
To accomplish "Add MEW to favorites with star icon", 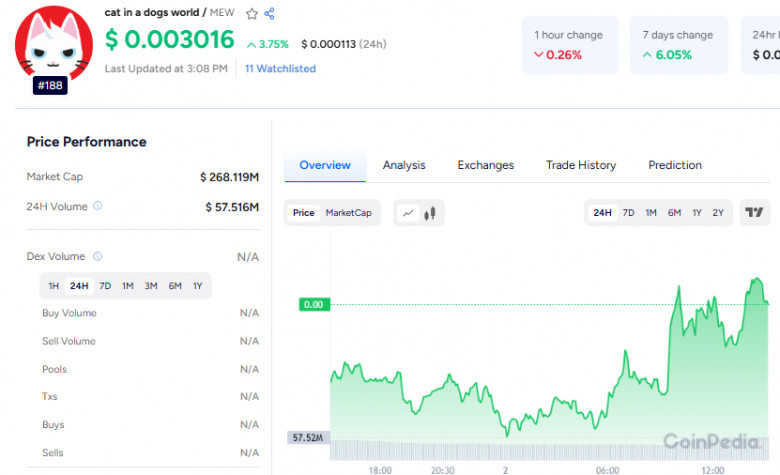I will [252, 13].
